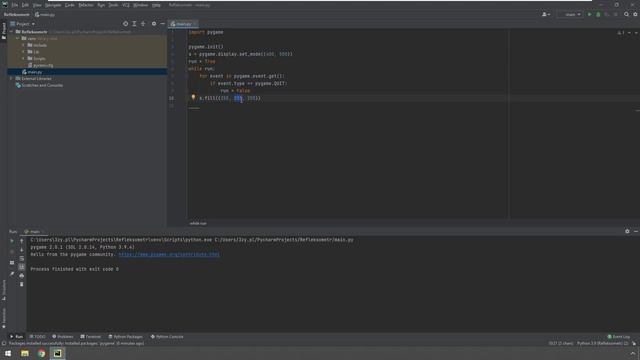Toggle Scroll to End in Run console

coord(22,267)
